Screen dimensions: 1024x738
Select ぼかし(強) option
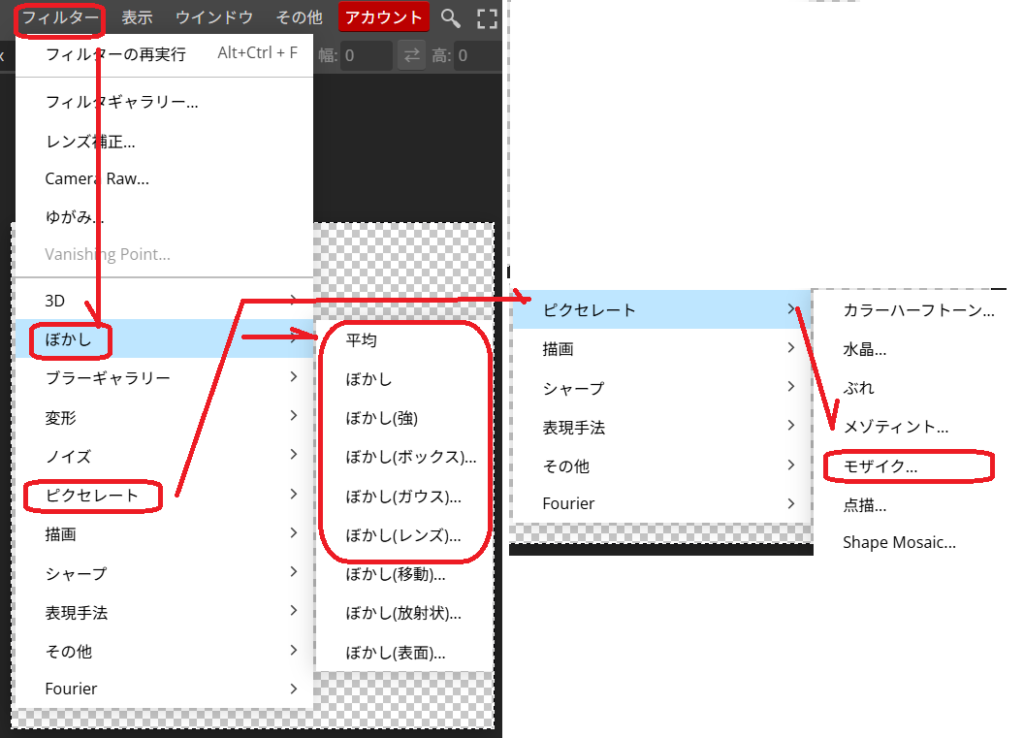[404, 418]
